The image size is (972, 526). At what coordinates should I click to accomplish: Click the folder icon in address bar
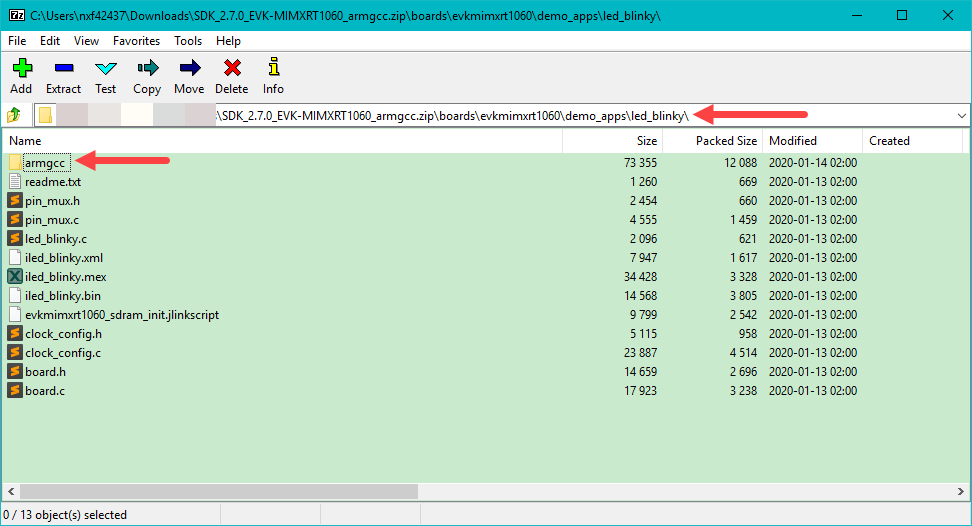coord(45,115)
